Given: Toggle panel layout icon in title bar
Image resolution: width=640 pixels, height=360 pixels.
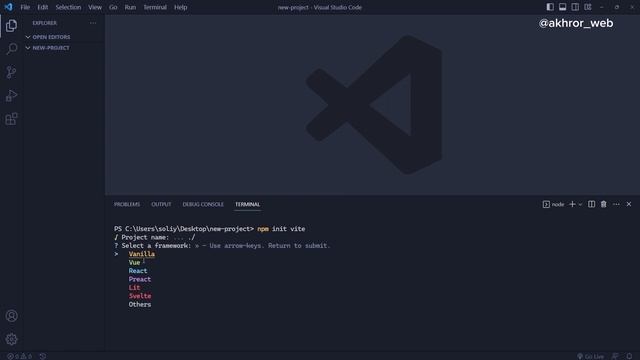Looking at the screenshot, I should (562, 7).
